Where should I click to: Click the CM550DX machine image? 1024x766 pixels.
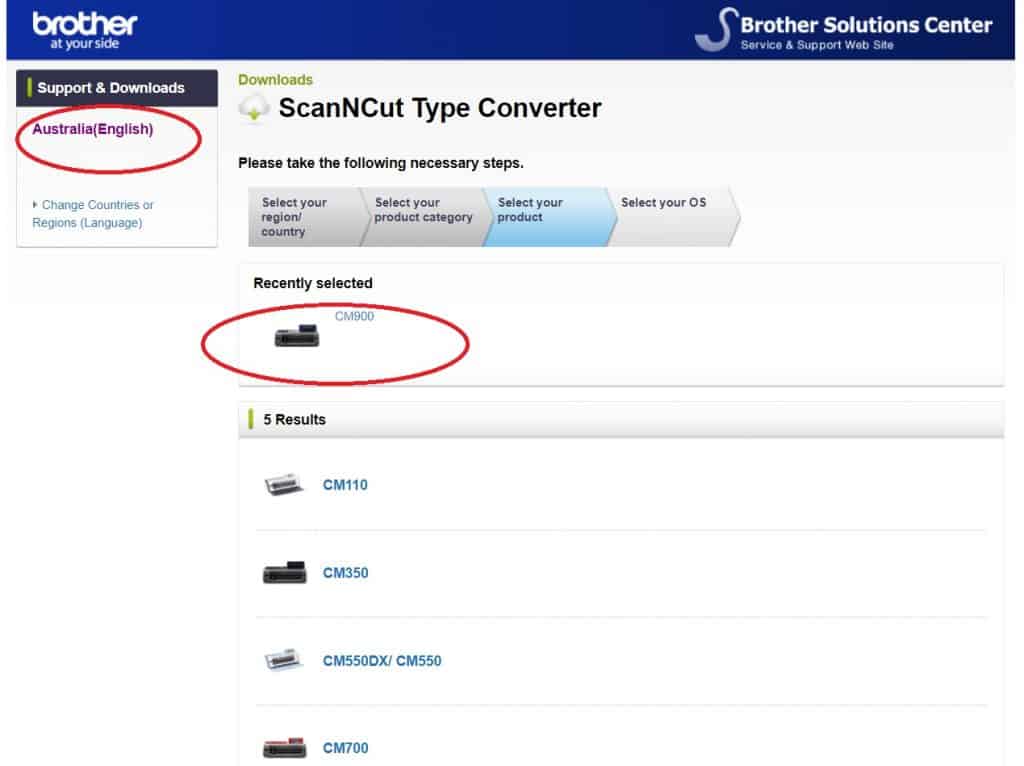(283, 660)
